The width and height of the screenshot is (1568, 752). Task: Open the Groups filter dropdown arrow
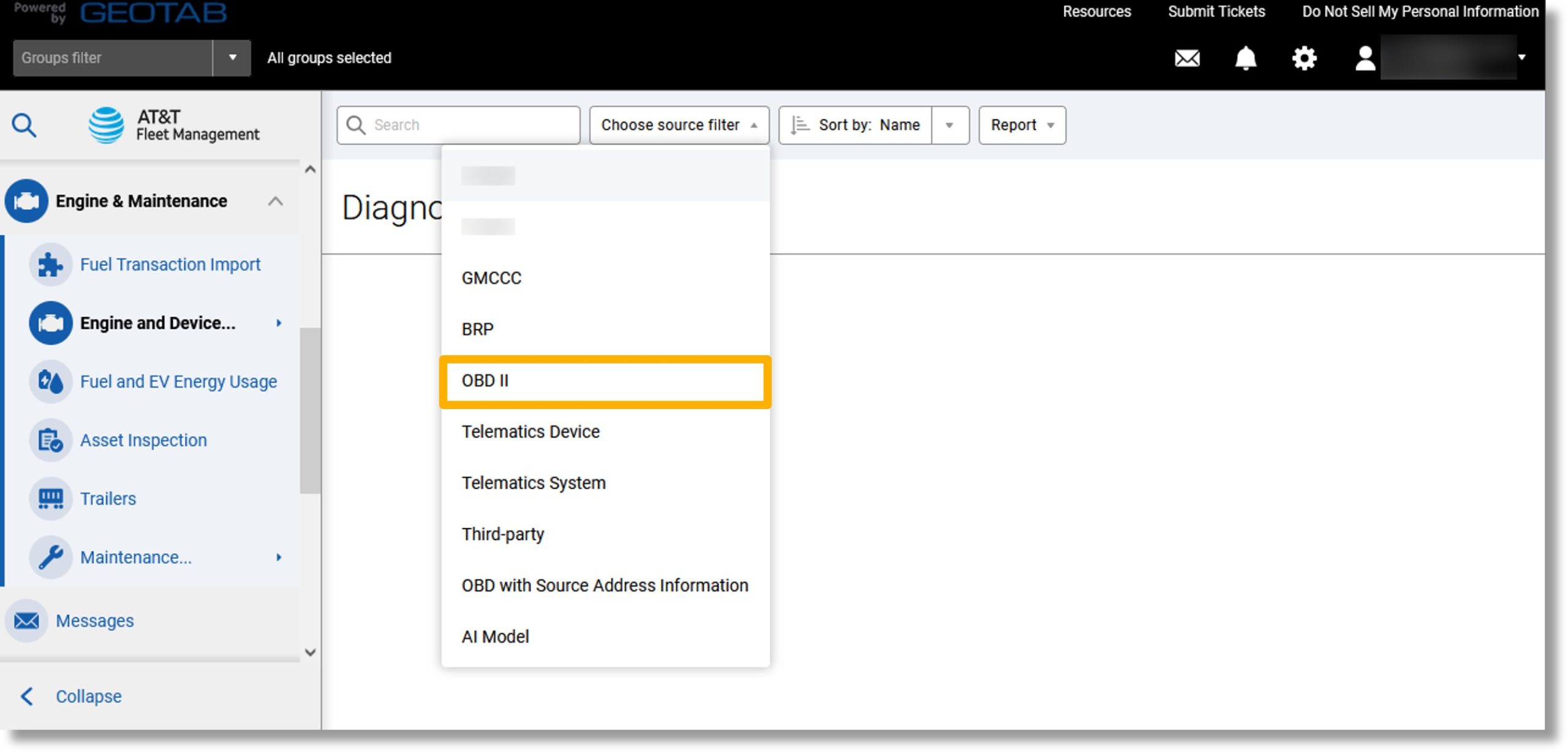(232, 58)
